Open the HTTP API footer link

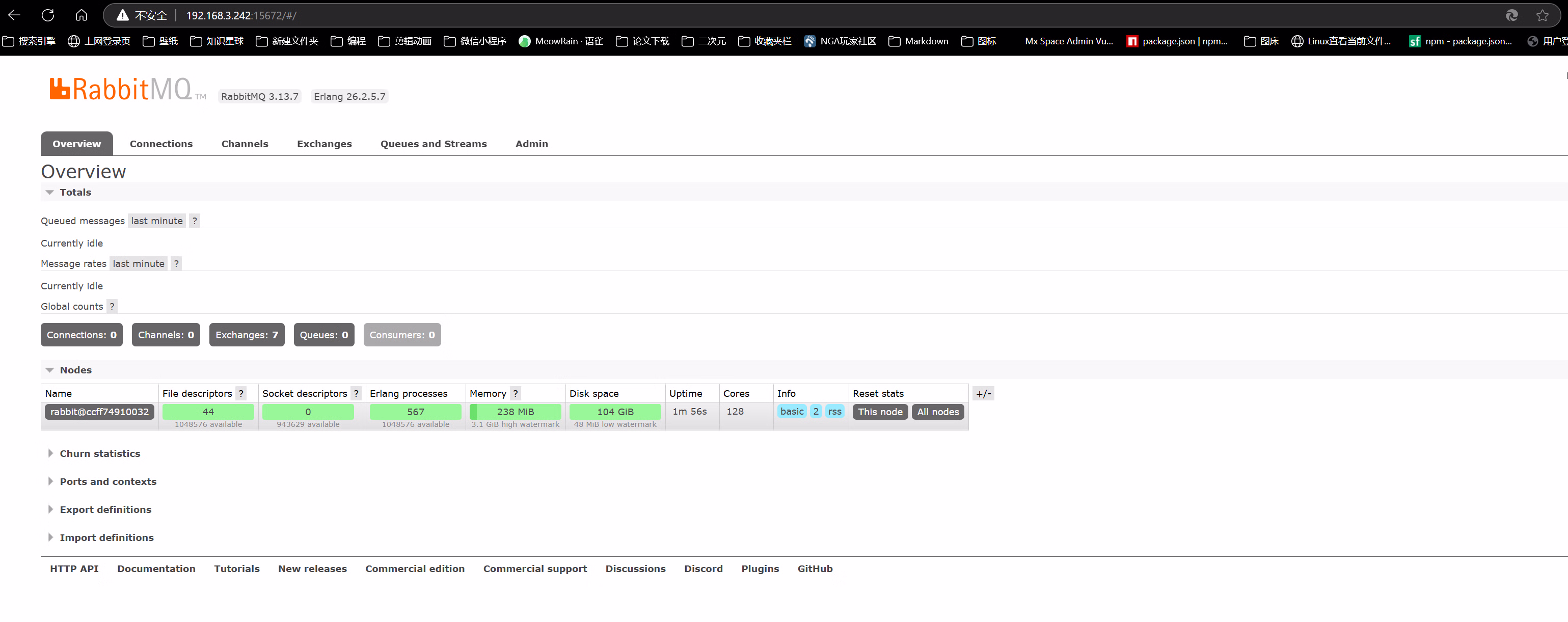(74, 569)
